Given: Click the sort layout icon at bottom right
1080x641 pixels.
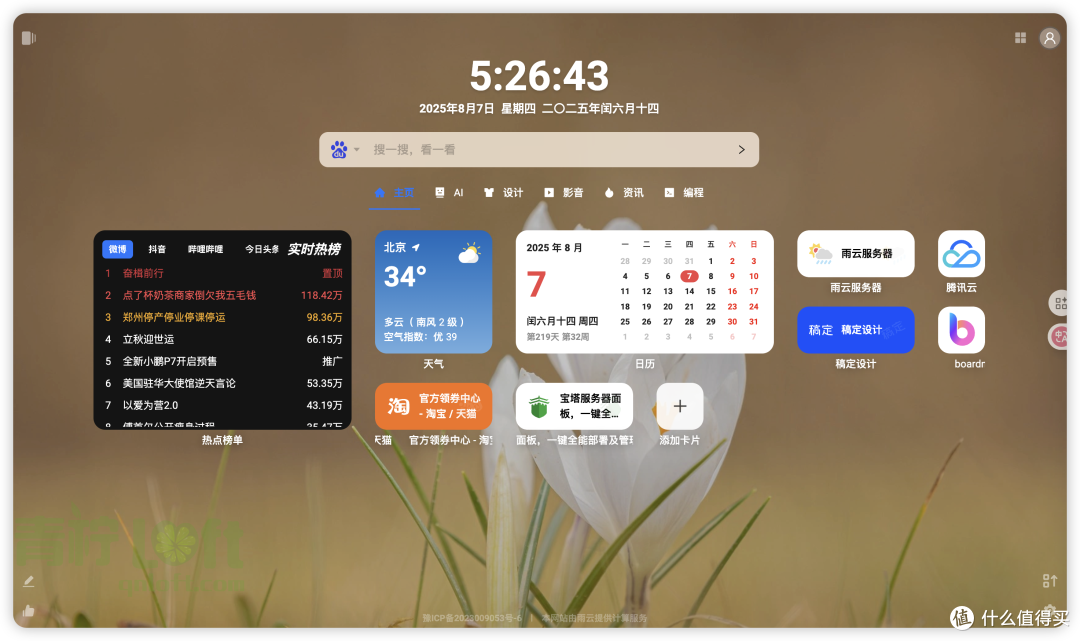Looking at the screenshot, I should pyautogui.click(x=1049, y=581).
